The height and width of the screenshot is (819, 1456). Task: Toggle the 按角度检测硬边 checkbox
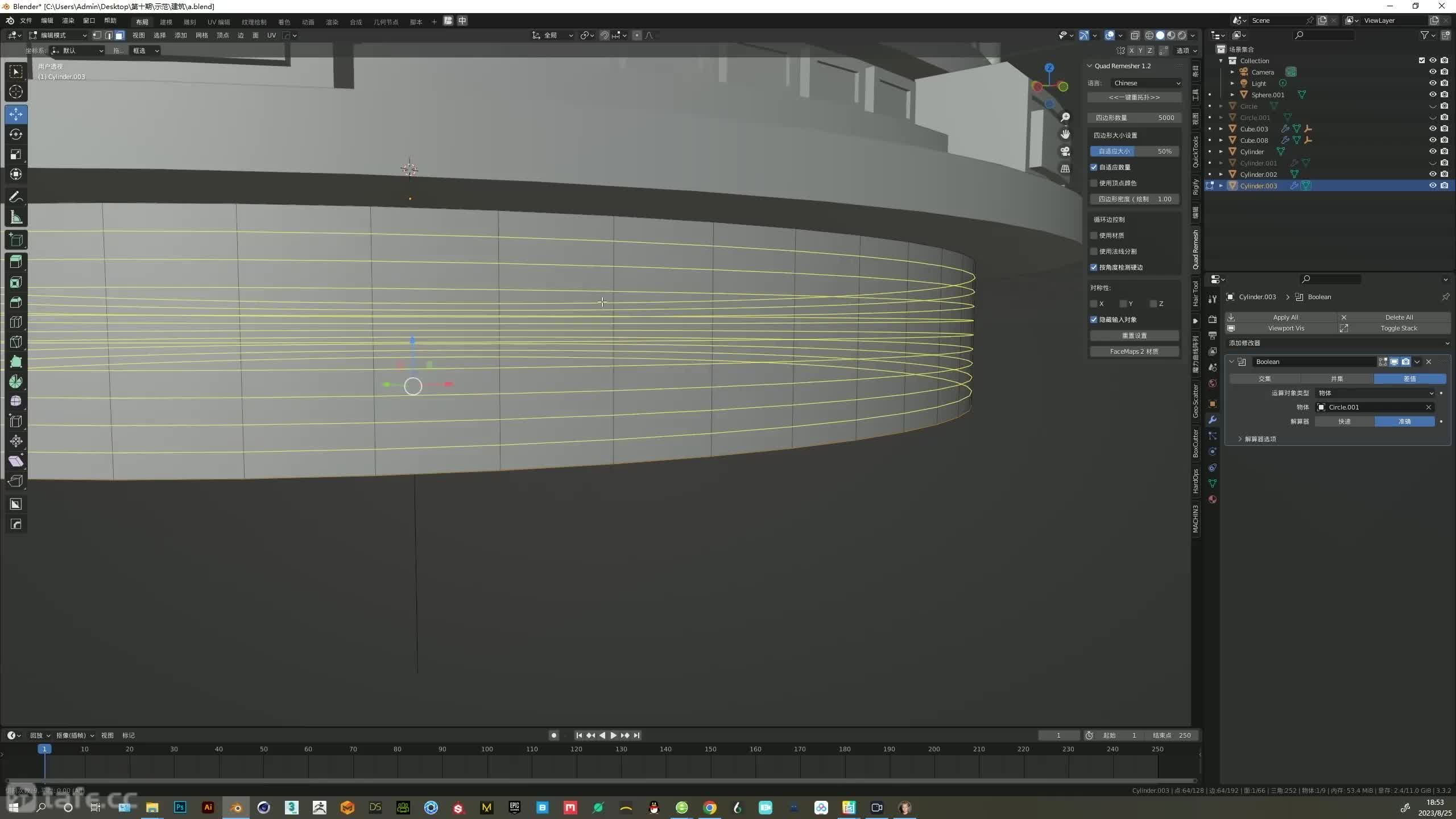(1094, 267)
